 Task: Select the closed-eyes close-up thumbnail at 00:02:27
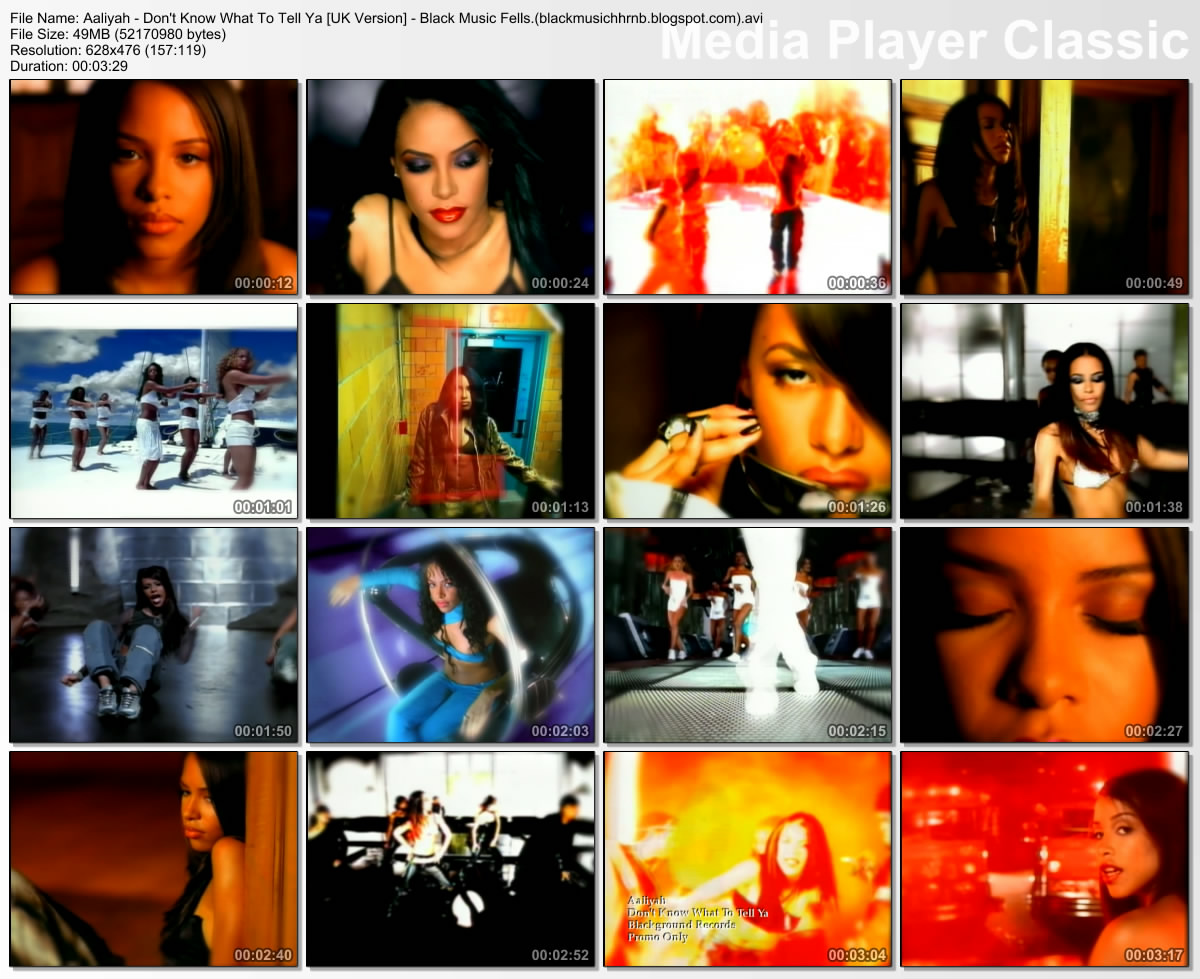click(1044, 635)
